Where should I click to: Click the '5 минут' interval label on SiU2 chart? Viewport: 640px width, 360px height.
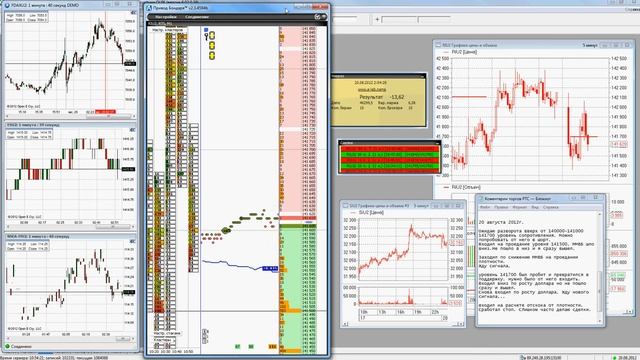click(x=421, y=206)
